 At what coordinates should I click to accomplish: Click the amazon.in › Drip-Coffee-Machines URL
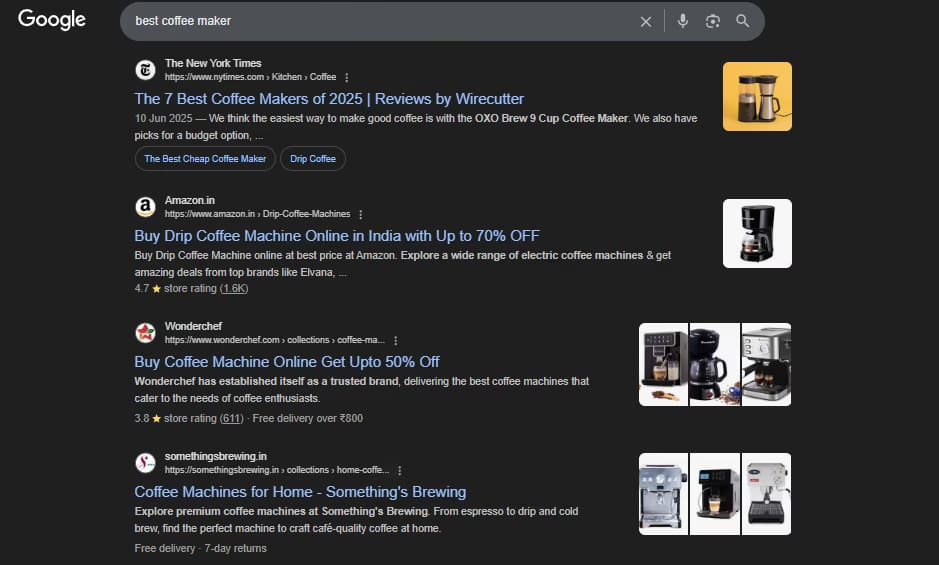(258, 214)
